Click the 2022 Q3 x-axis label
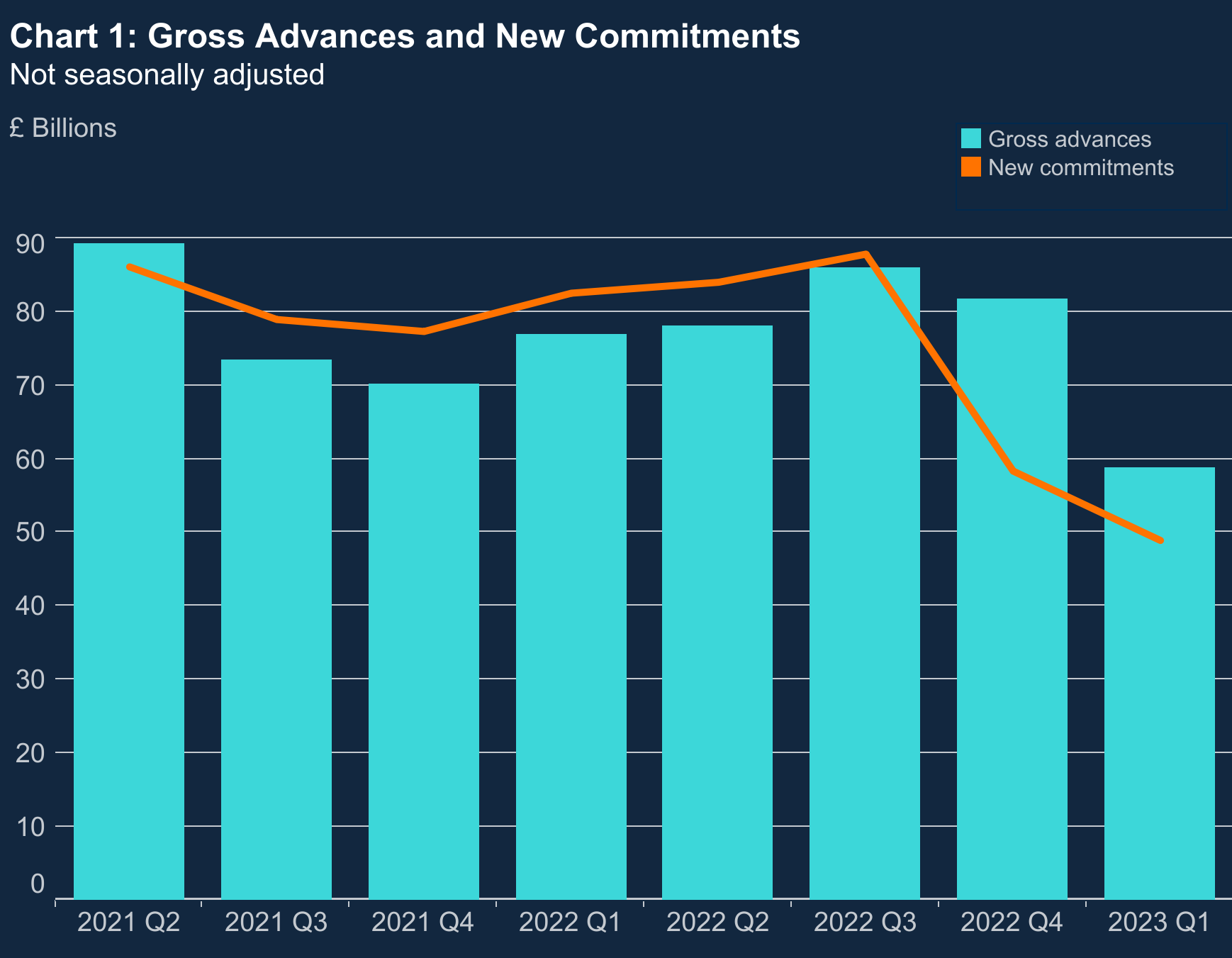The image size is (1232, 958). point(865,923)
